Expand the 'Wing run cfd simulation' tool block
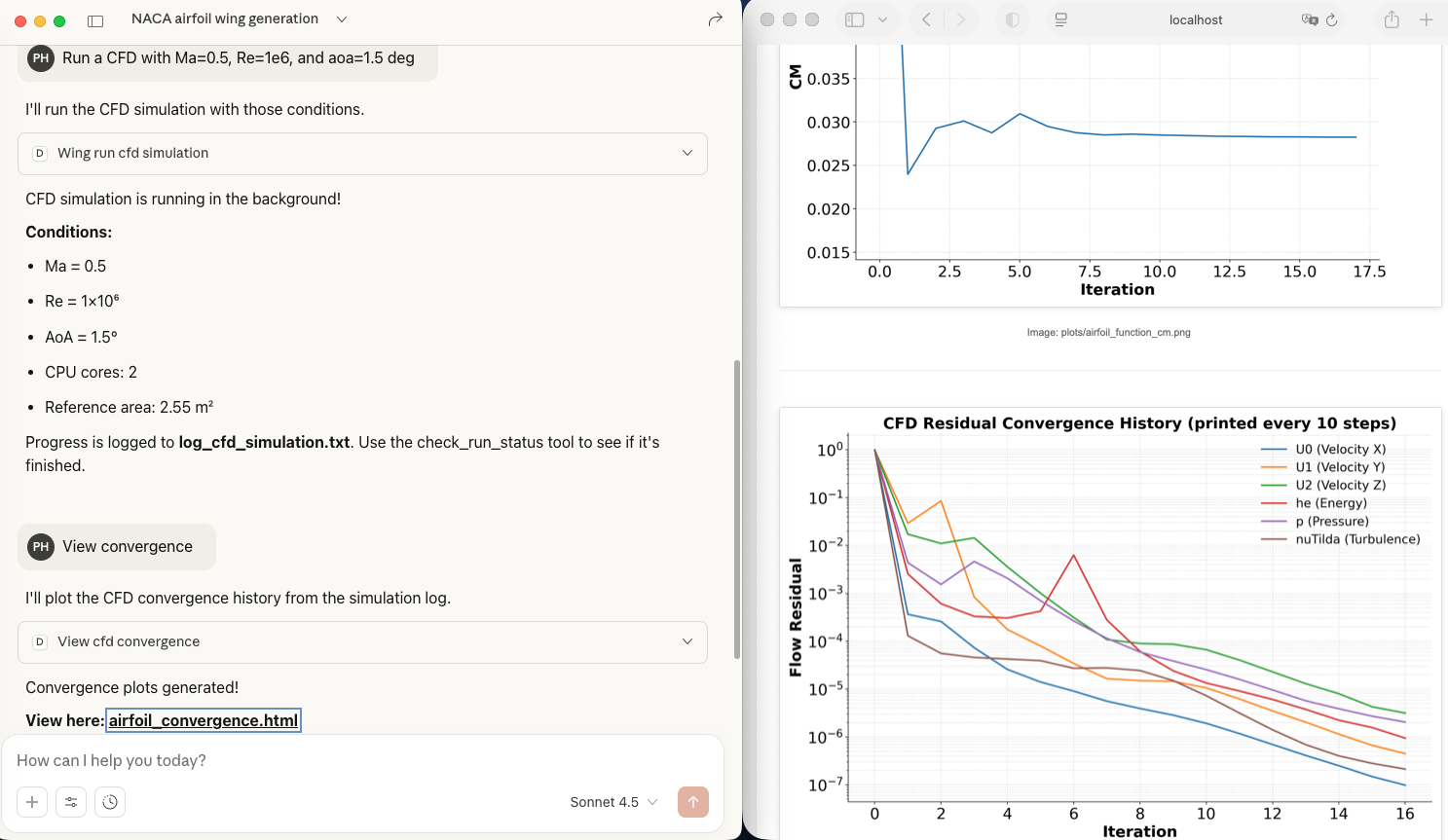Screen dimensions: 1448x840 (x=362, y=153)
